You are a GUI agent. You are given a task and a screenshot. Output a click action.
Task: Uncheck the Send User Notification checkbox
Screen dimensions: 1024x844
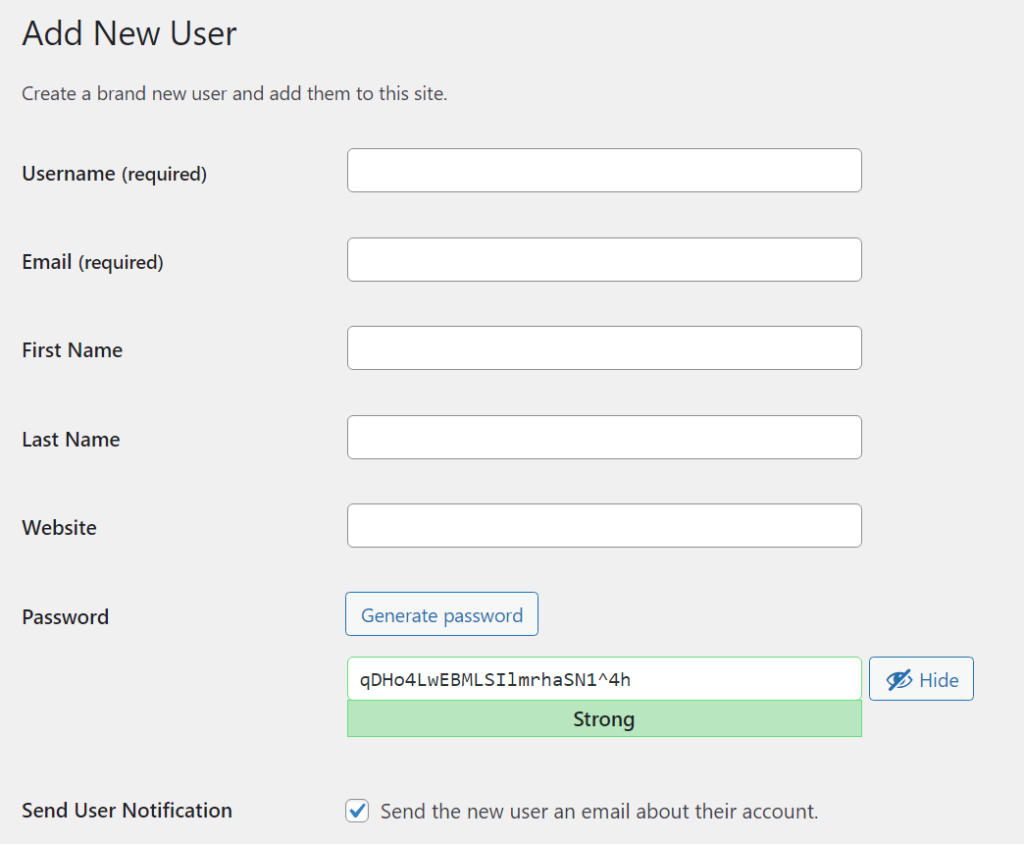tap(357, 811)
